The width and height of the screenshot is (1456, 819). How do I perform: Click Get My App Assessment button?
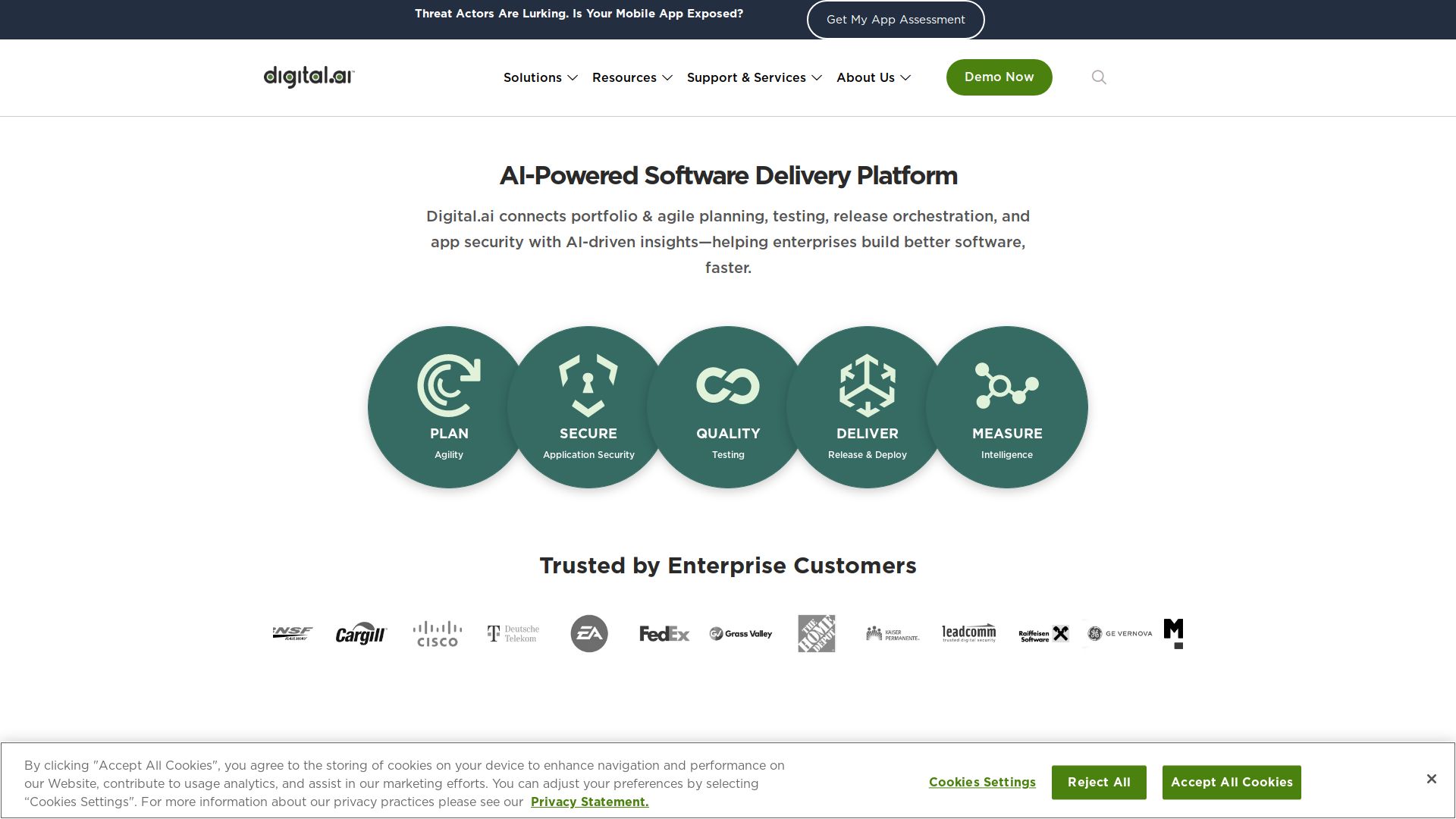(895, 20)
